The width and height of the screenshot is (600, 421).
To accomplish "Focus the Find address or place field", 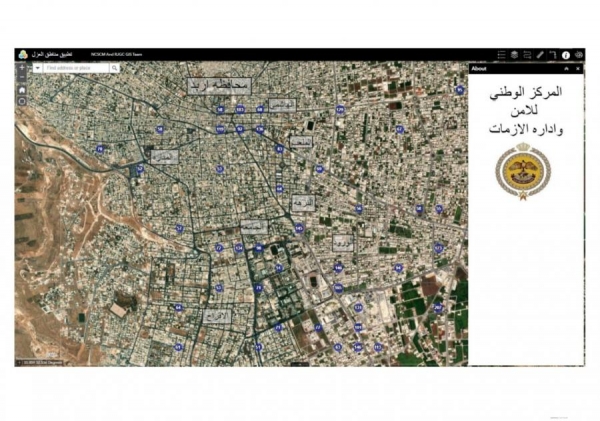I will pos(76,68).
